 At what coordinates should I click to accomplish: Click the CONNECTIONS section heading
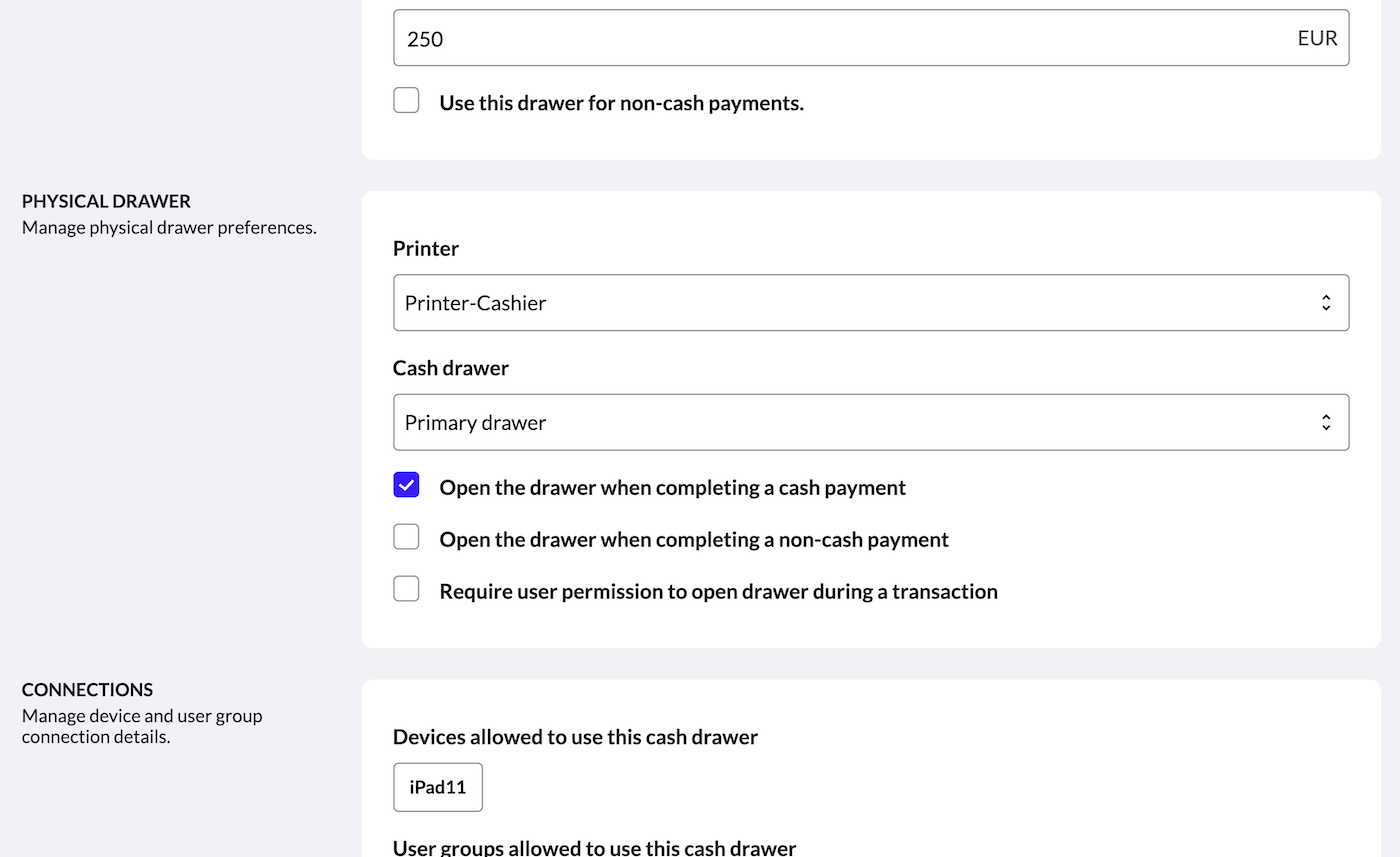(x=87, y=690)
